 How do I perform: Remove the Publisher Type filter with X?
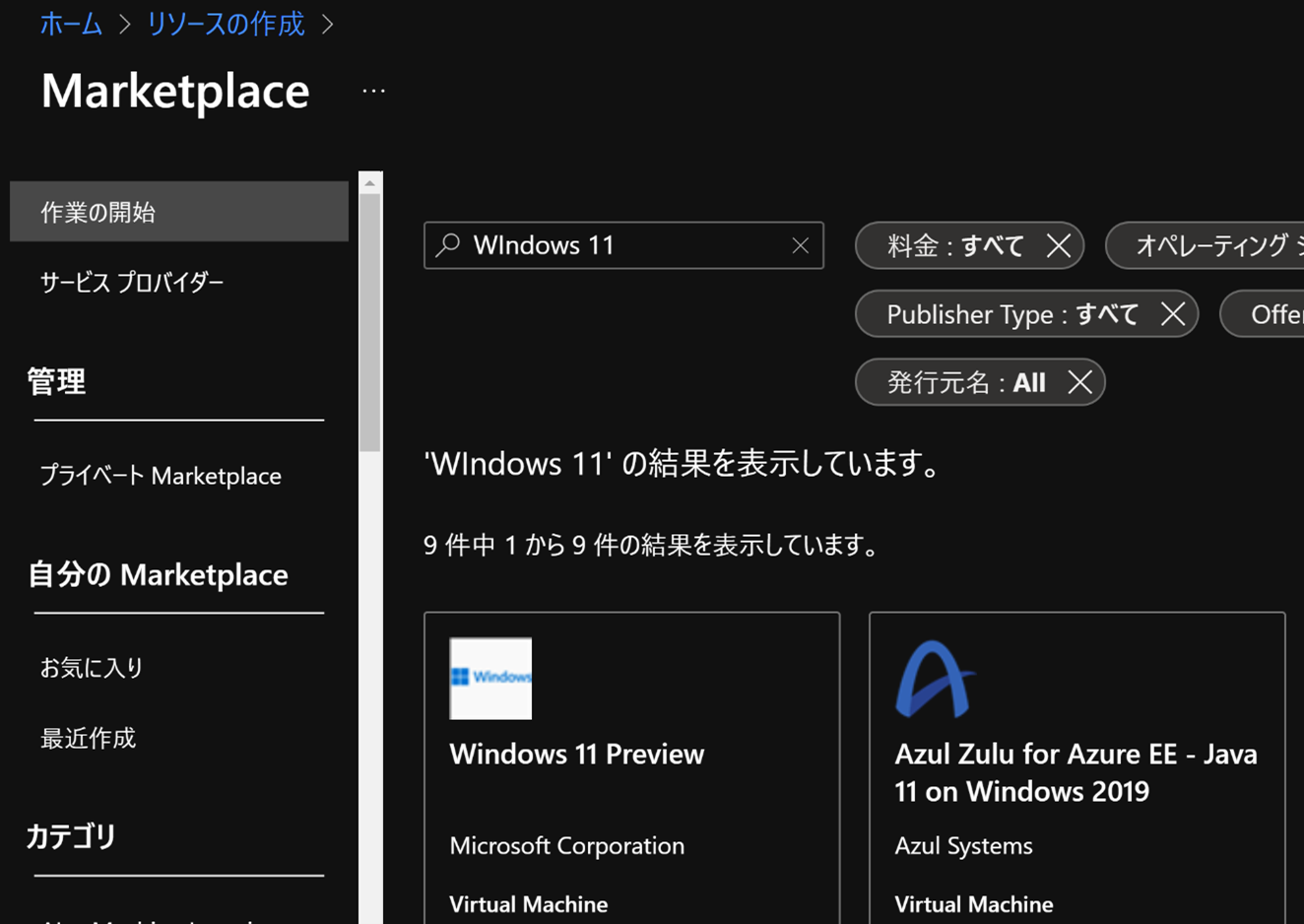pos(1172,314)
